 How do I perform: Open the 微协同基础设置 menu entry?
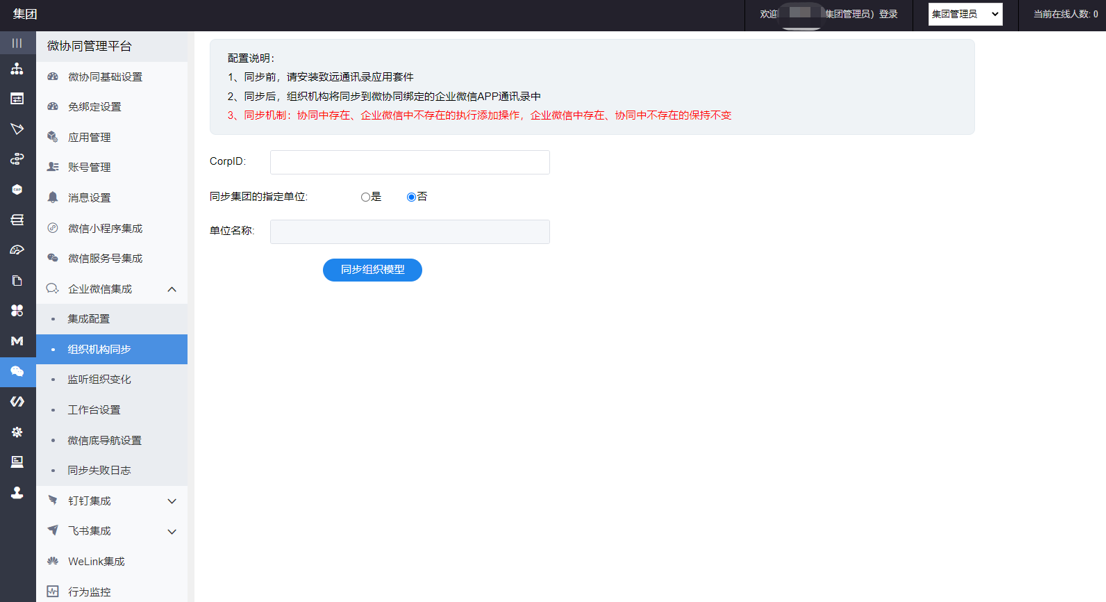105,77
